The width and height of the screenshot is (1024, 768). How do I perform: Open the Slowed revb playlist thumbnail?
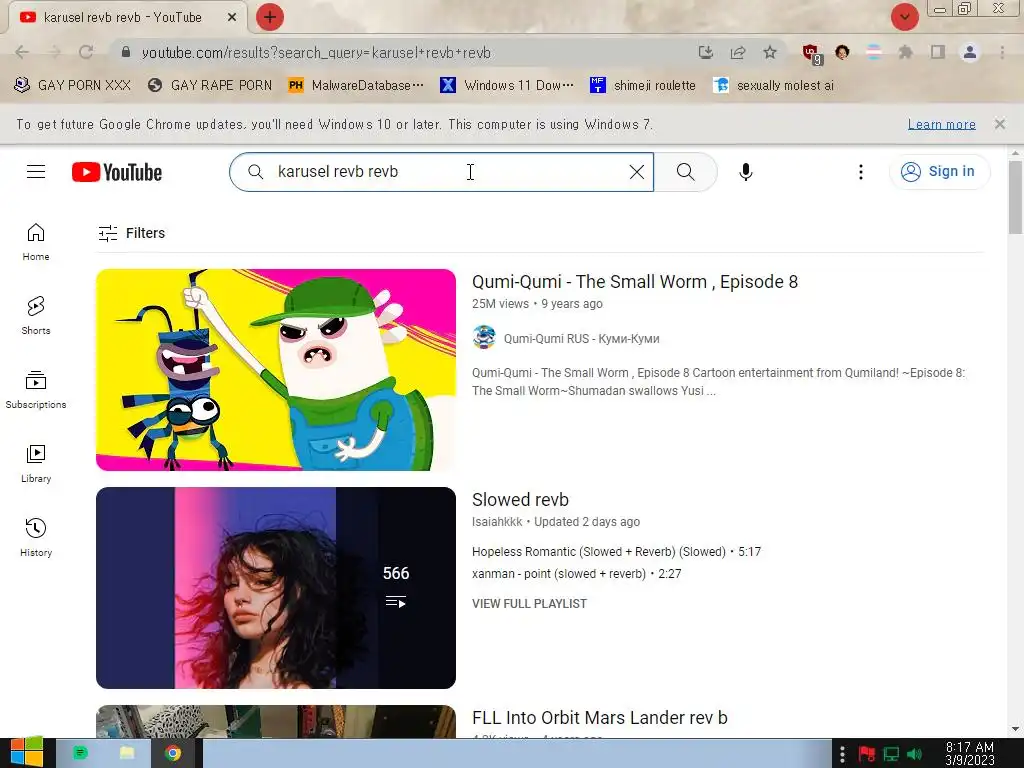pyautogui.click(x=276, y=588)
